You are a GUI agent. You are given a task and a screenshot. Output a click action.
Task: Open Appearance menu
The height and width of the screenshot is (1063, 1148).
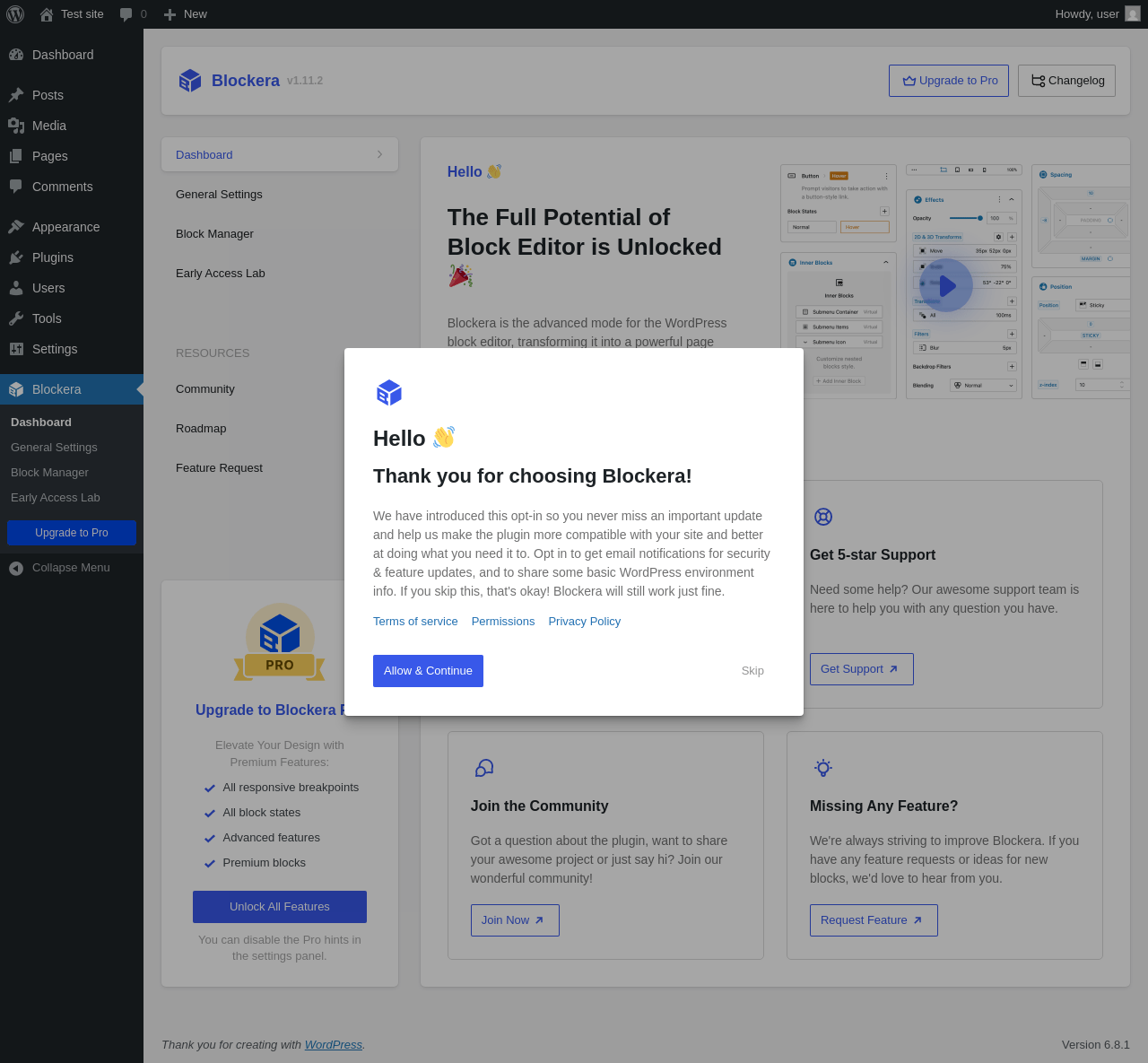coord(72,227)
